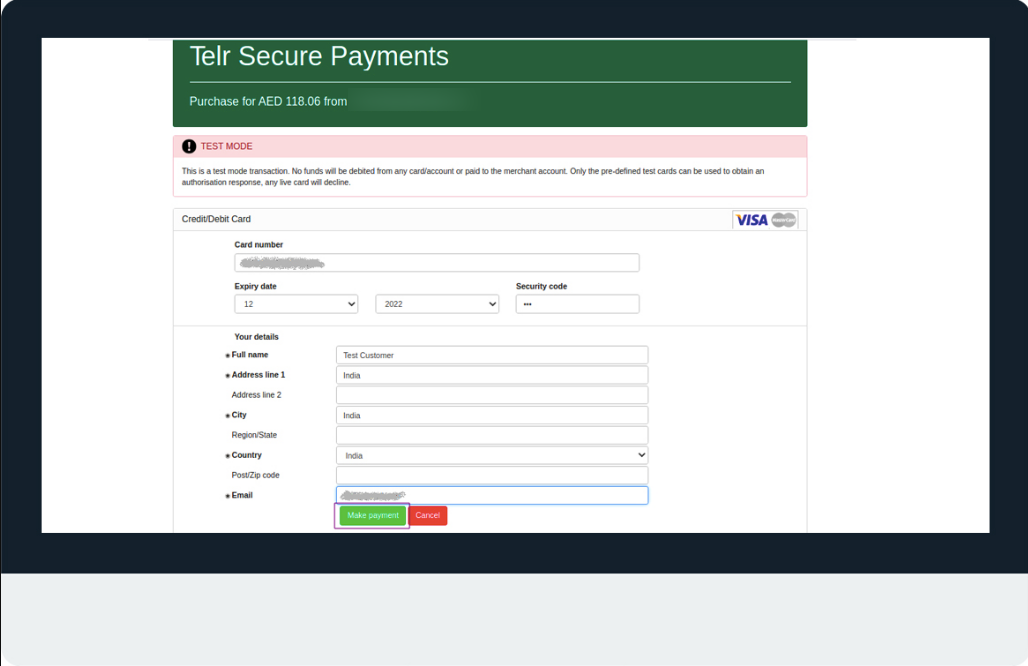This screenshot has width=1028, height=666.
Task: Click the Address line 2 label
Action: 256,395
